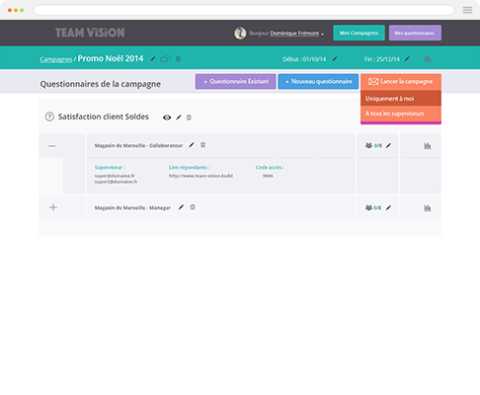Add a Nouveau questionnaire

pos(318,81)
